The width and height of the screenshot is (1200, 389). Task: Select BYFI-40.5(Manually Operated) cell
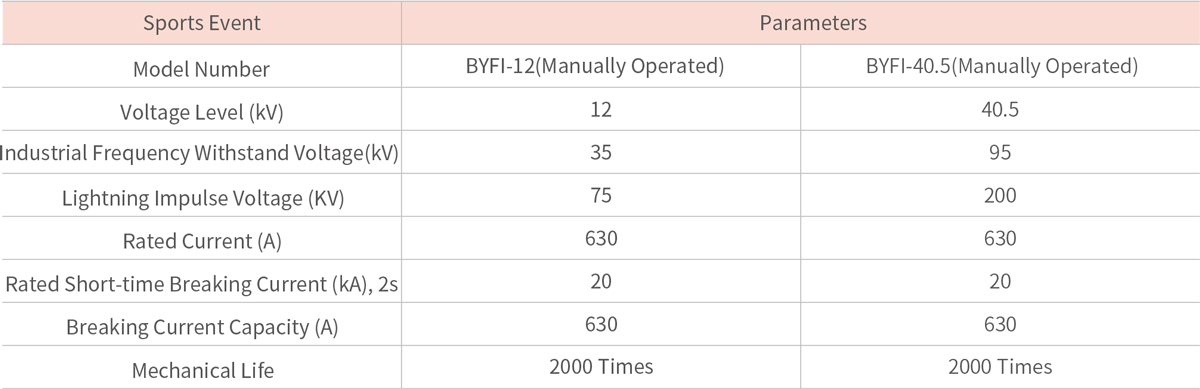click(1001, 67)
